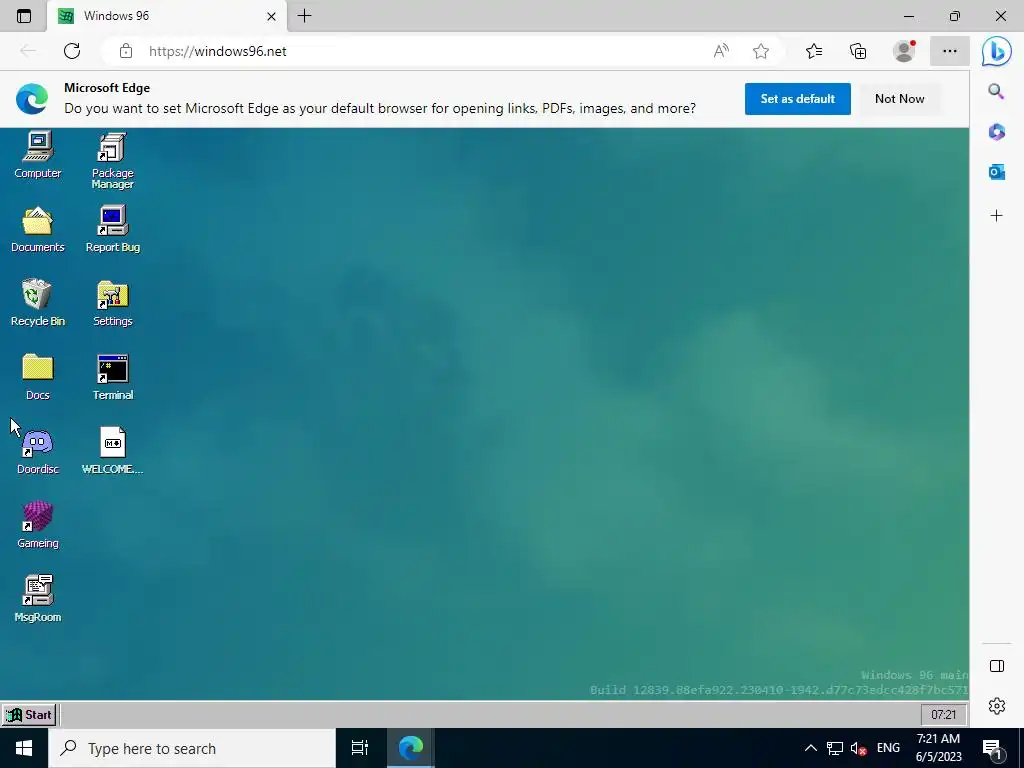
Task: Add a sidebar app with plus
Action: point(996,216)
